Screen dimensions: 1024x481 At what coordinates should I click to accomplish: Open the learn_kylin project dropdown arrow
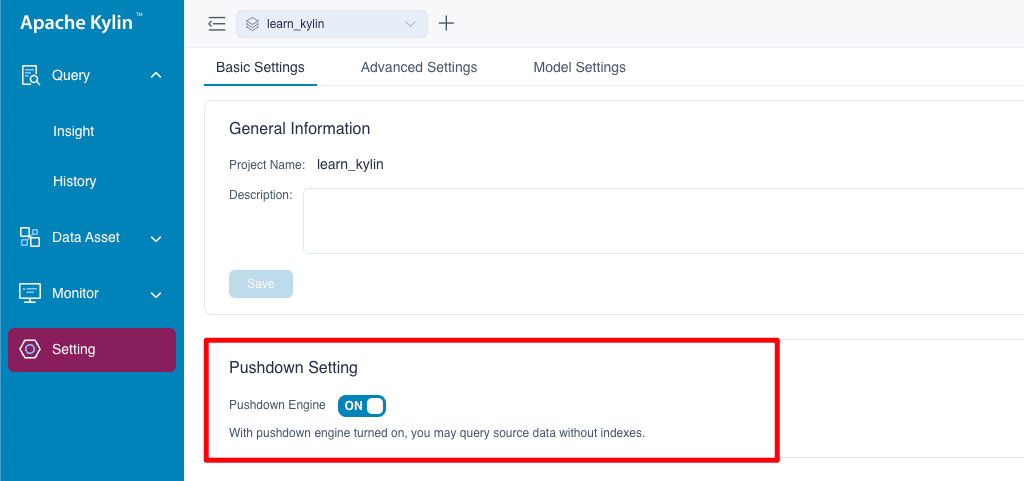(x=410, y=24)
